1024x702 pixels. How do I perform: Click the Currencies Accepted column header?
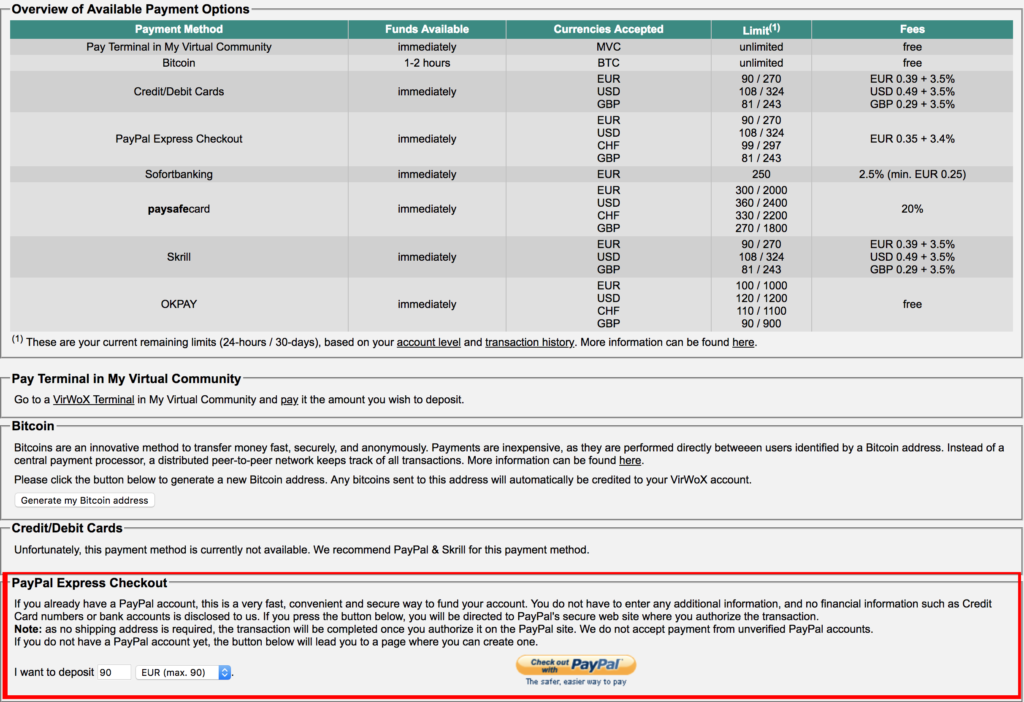pos(608,30)
